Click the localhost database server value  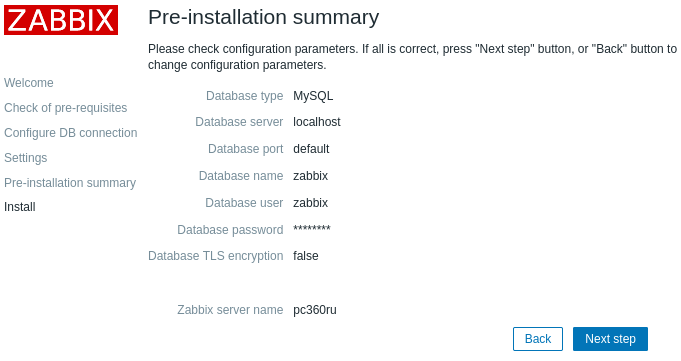click(317, 122)
